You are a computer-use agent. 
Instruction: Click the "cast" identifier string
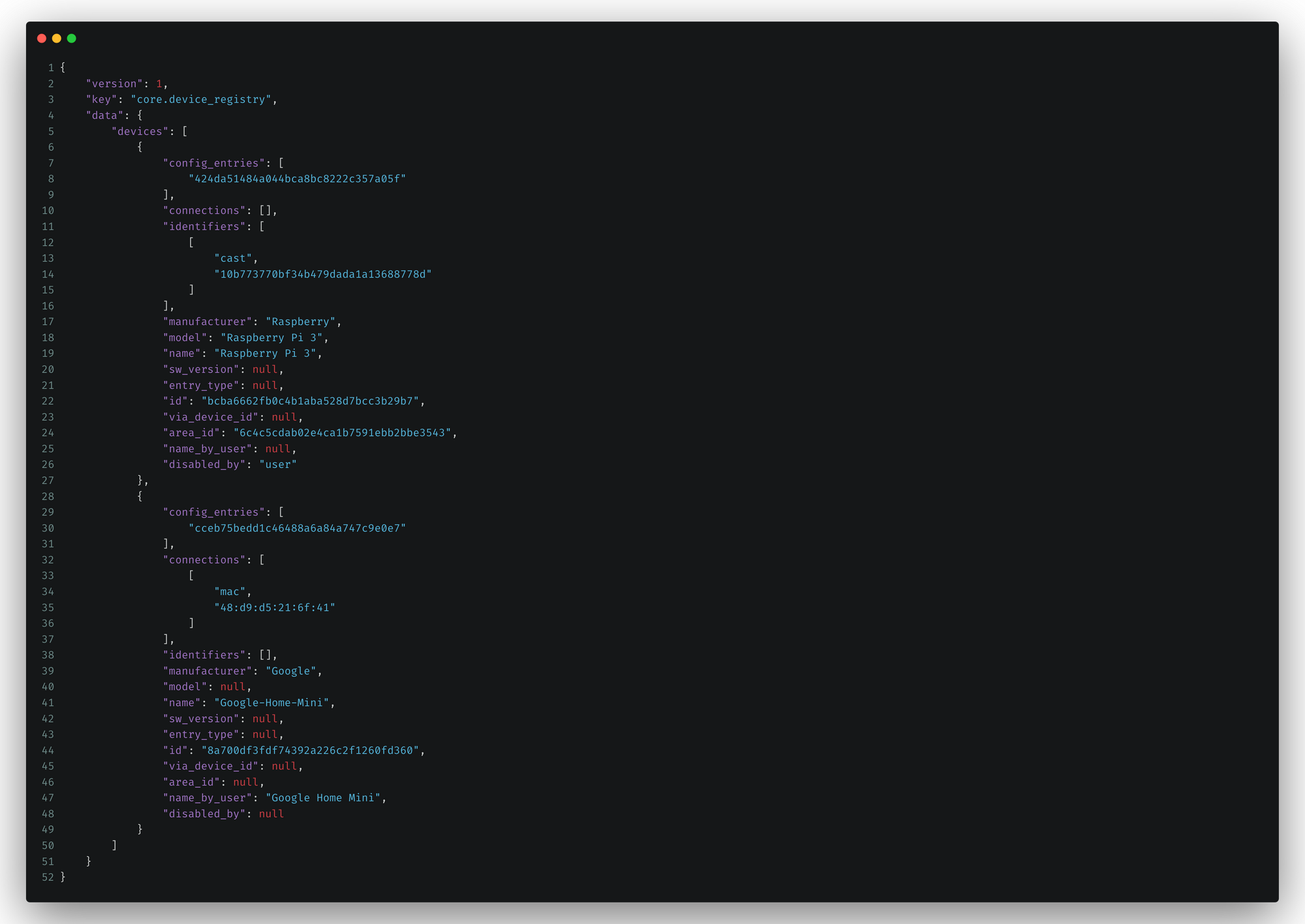click(234, 258)
